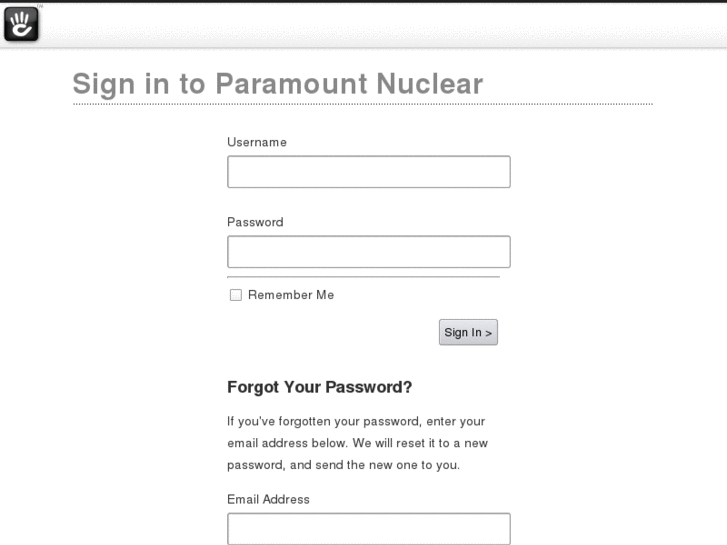Click "Paramount Nuclear" in the page title
Image resolution: width=727 pixels, height=545 pixels.
[349, 84]
